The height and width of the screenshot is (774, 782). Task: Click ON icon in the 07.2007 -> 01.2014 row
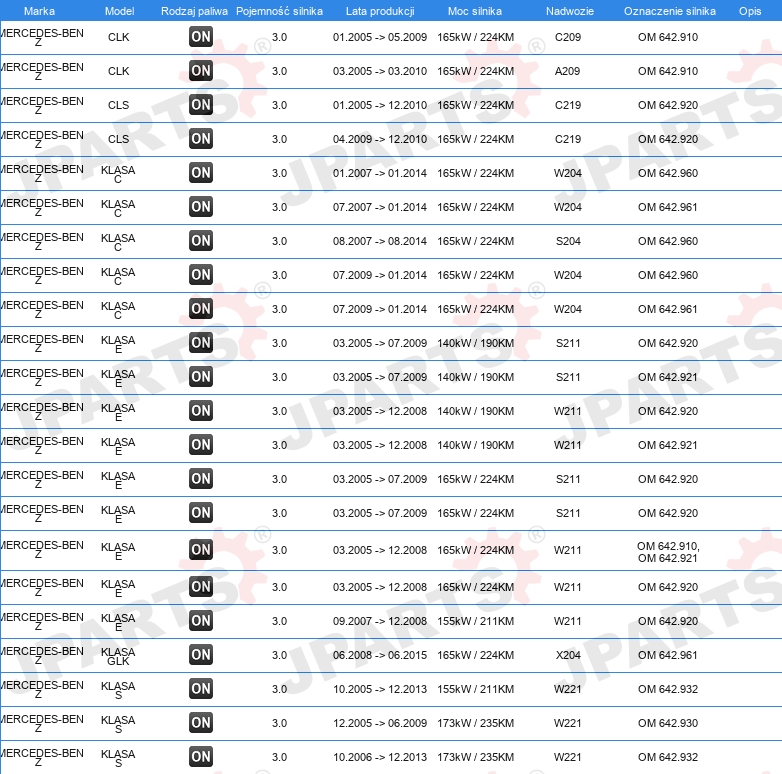tap(201, 207)
